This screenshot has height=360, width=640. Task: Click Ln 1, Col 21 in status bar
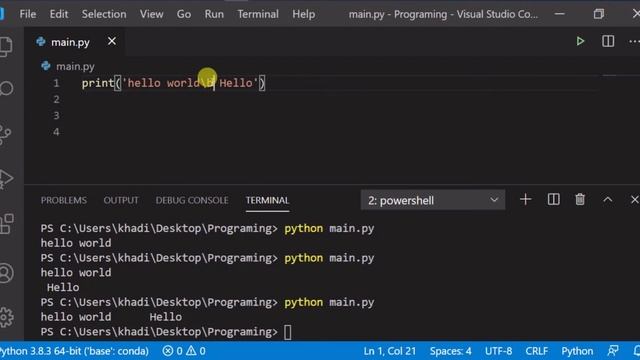coord(389,351)
